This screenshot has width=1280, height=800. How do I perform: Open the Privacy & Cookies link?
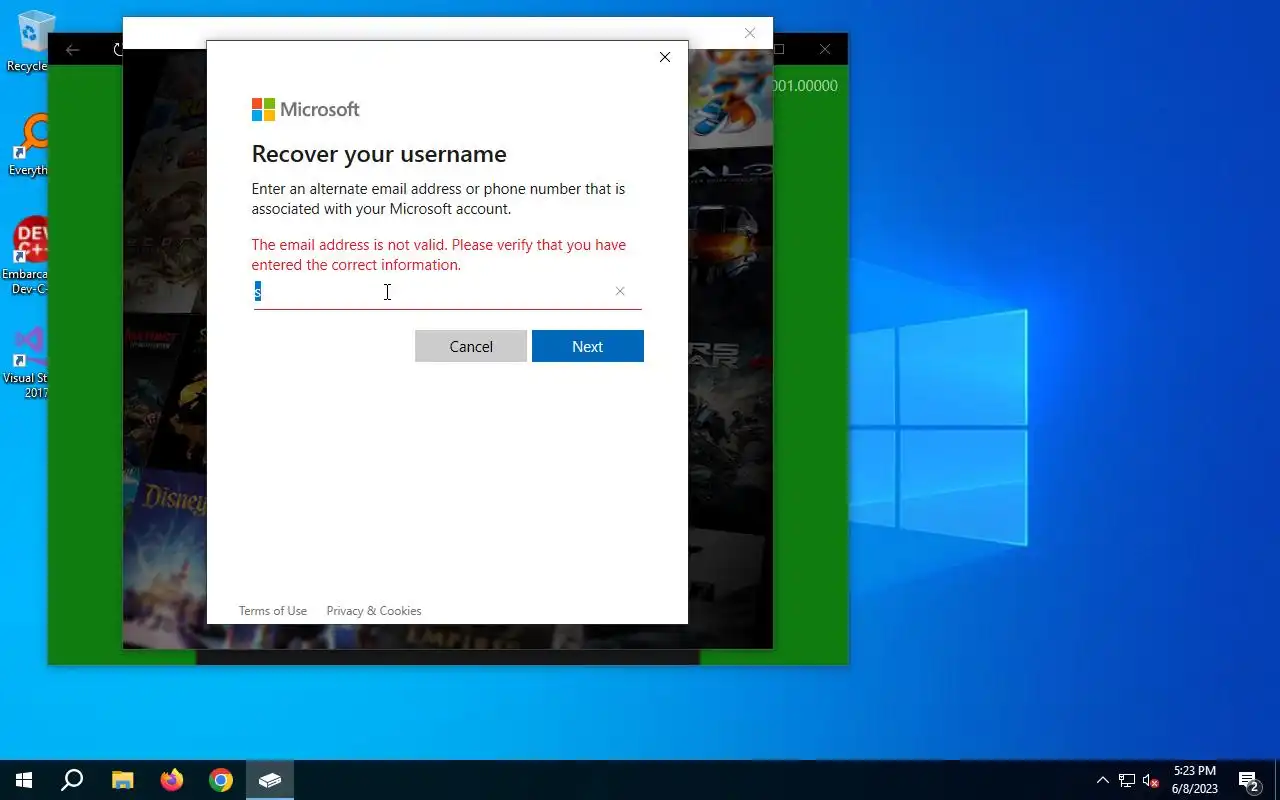pyautogui.click(x=374, y=611)
